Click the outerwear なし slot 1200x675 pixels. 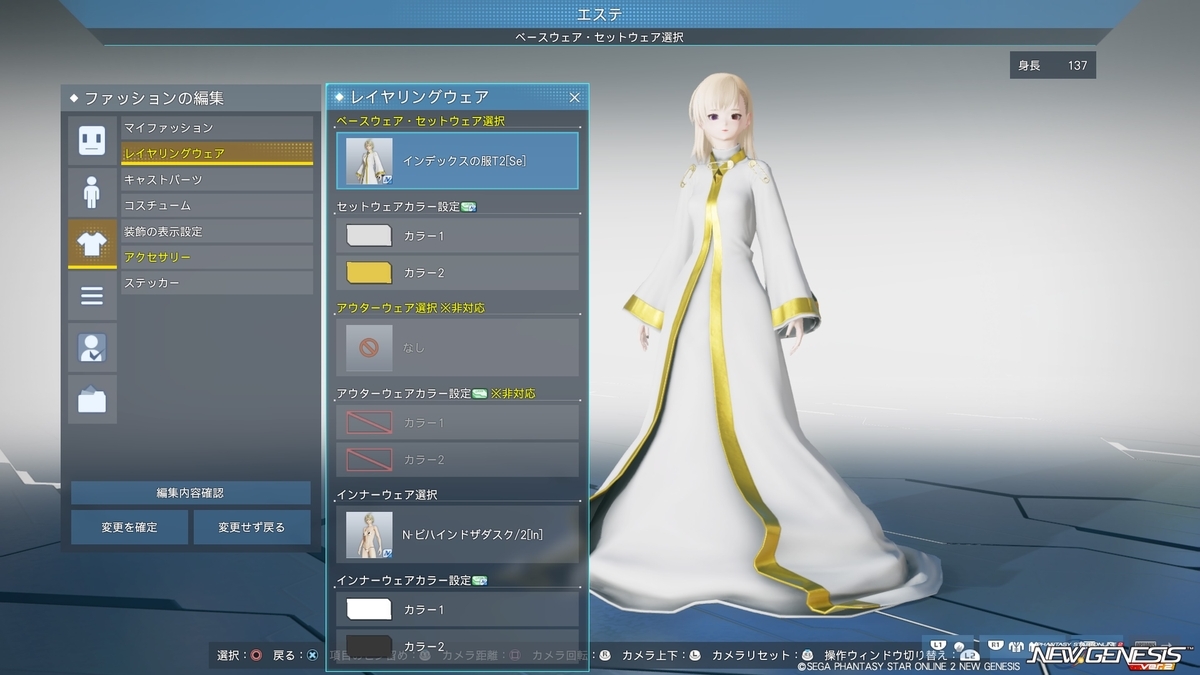click(457, 348)
